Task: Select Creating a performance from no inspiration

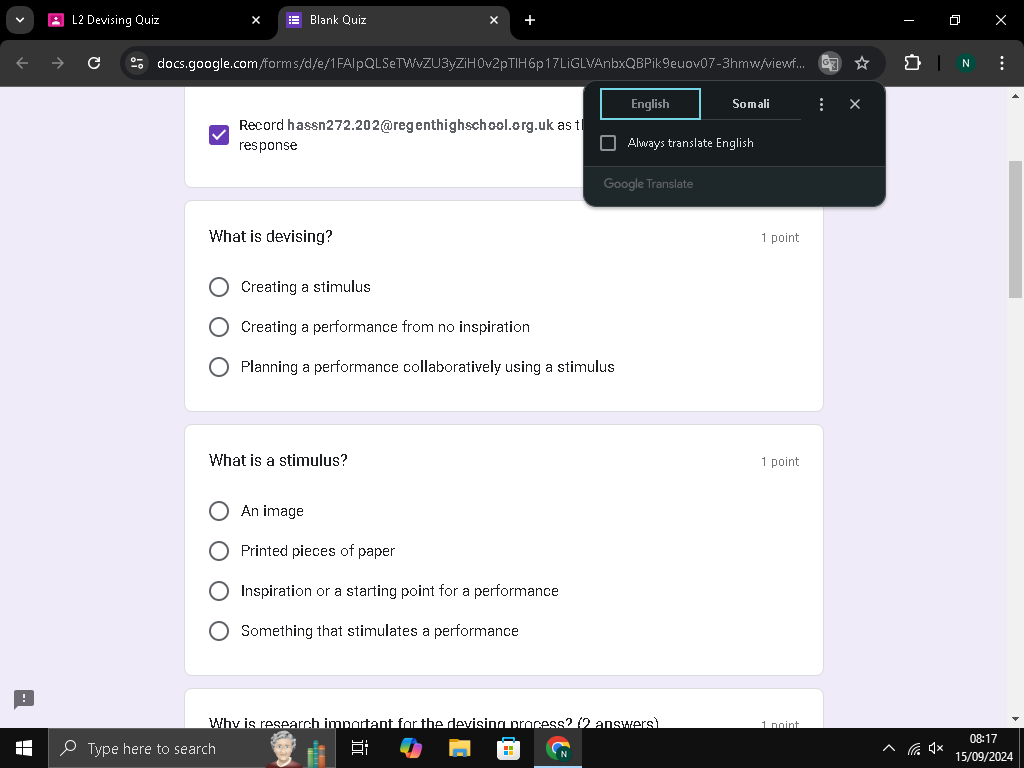Action: [219, 327]
